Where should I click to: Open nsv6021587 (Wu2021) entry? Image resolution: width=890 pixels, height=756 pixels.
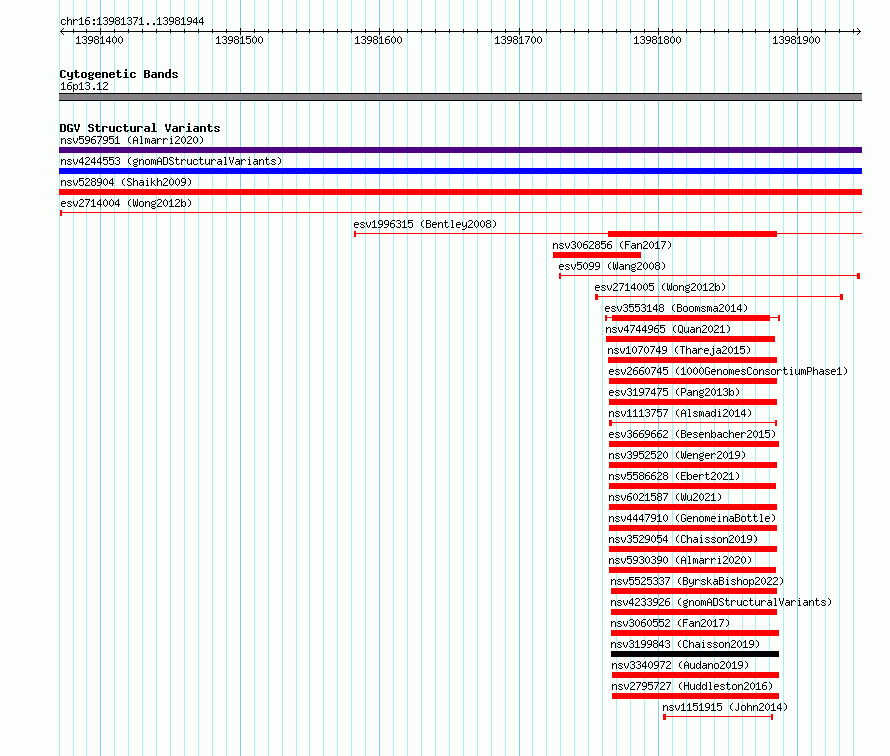[665, 497]
